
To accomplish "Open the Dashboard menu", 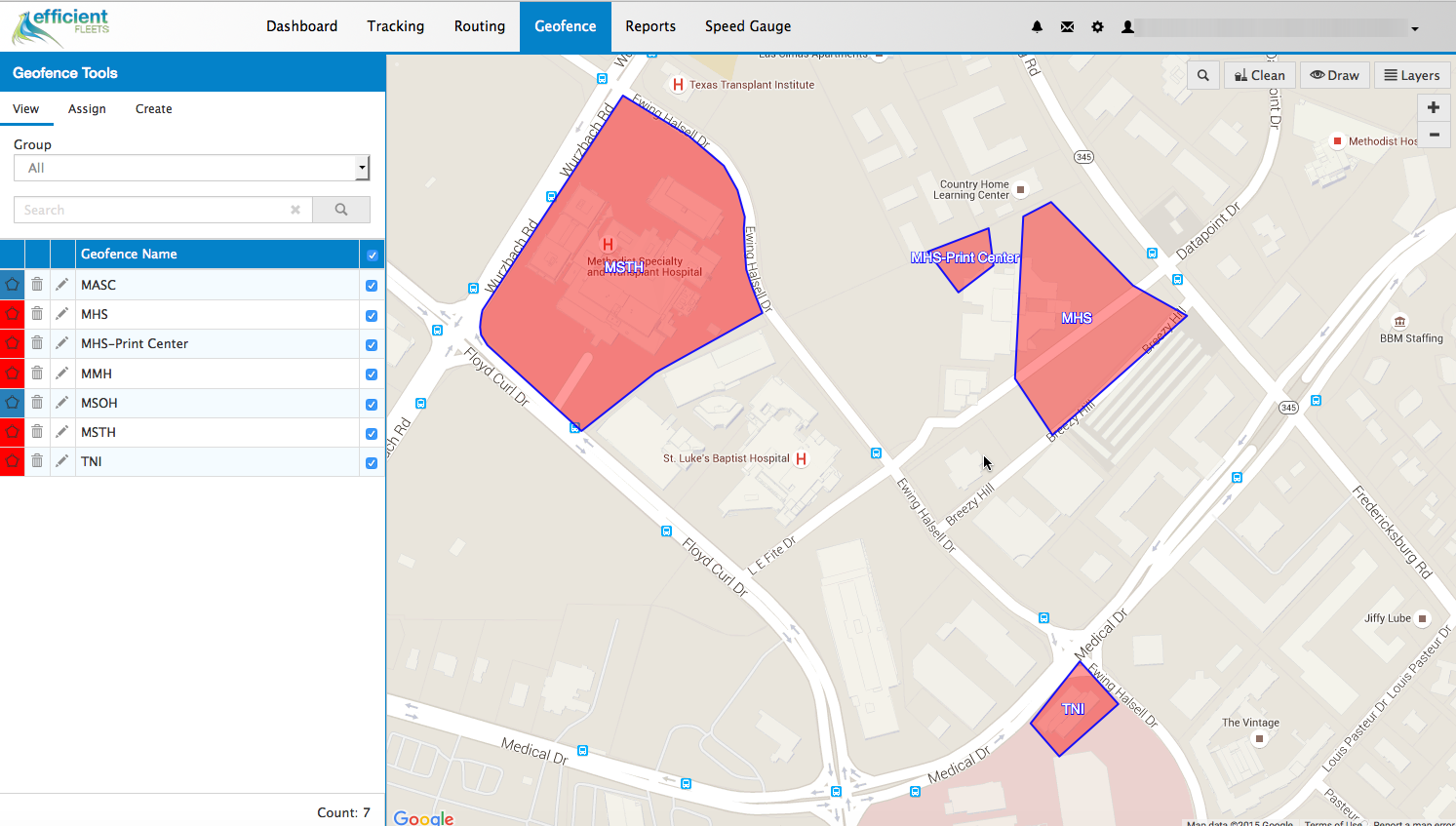I will tap(302, 26).
